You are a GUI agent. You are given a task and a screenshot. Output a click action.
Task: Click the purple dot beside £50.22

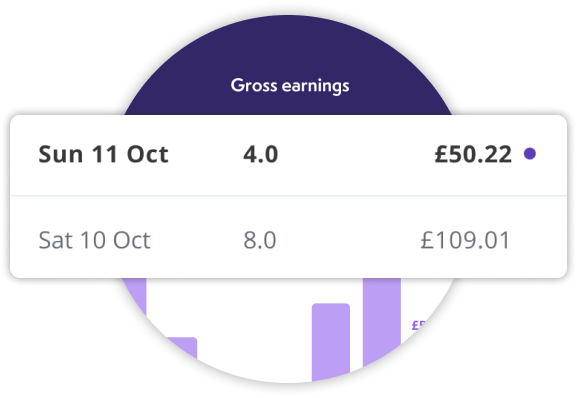click(530, 154)
